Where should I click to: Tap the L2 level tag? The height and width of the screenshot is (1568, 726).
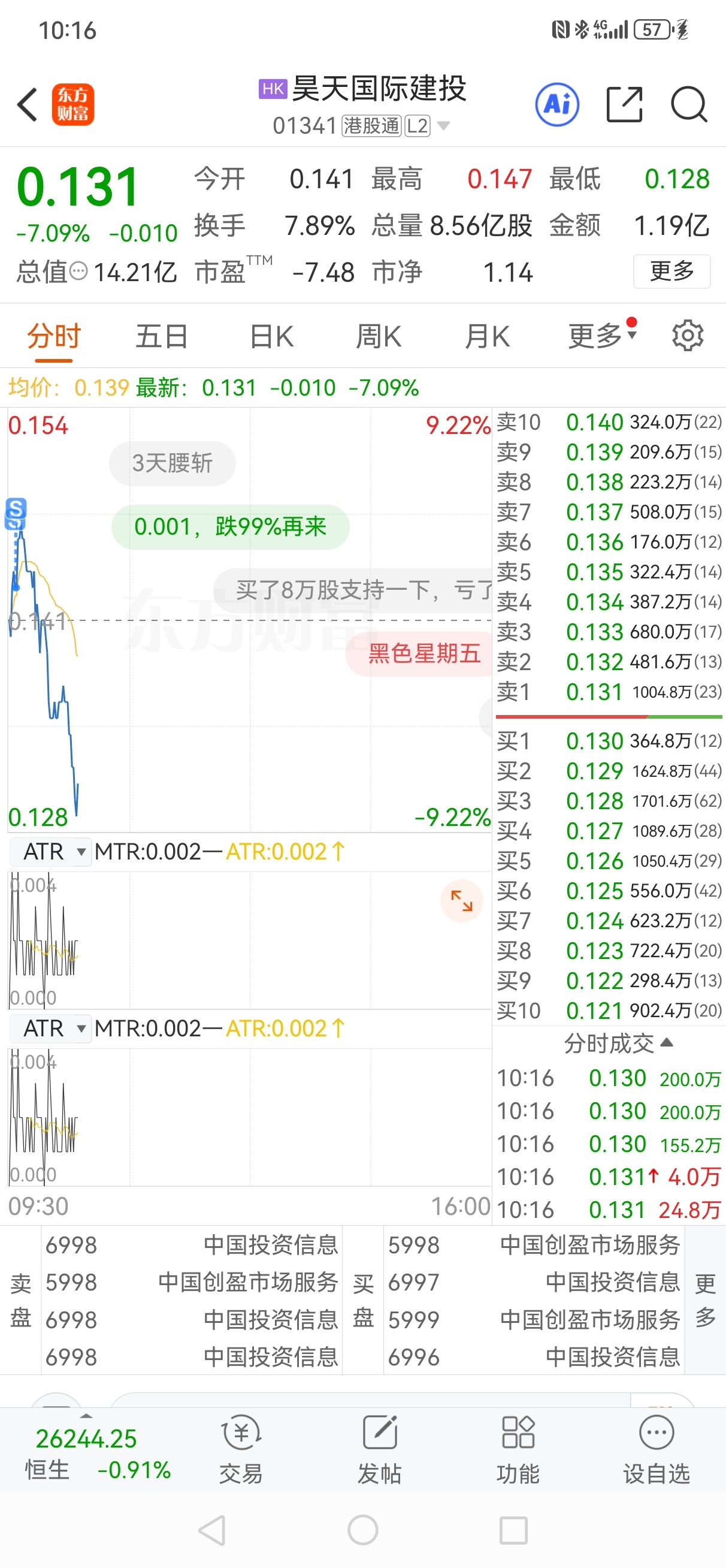[417, 126]
